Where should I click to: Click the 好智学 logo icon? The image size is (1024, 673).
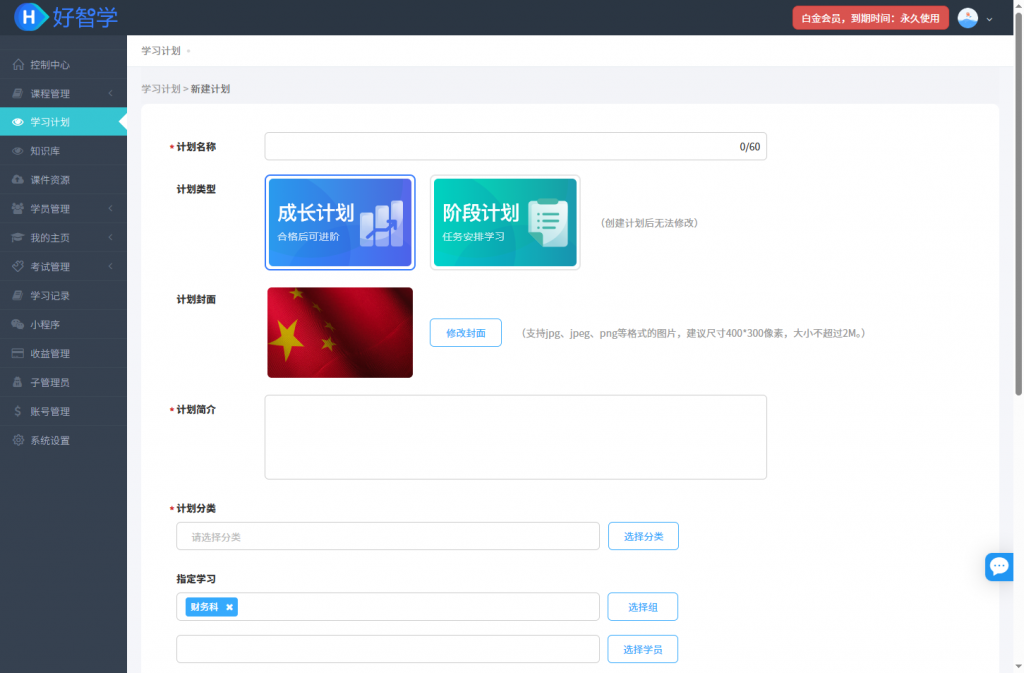pyautogui.click(x=29, y=17)
